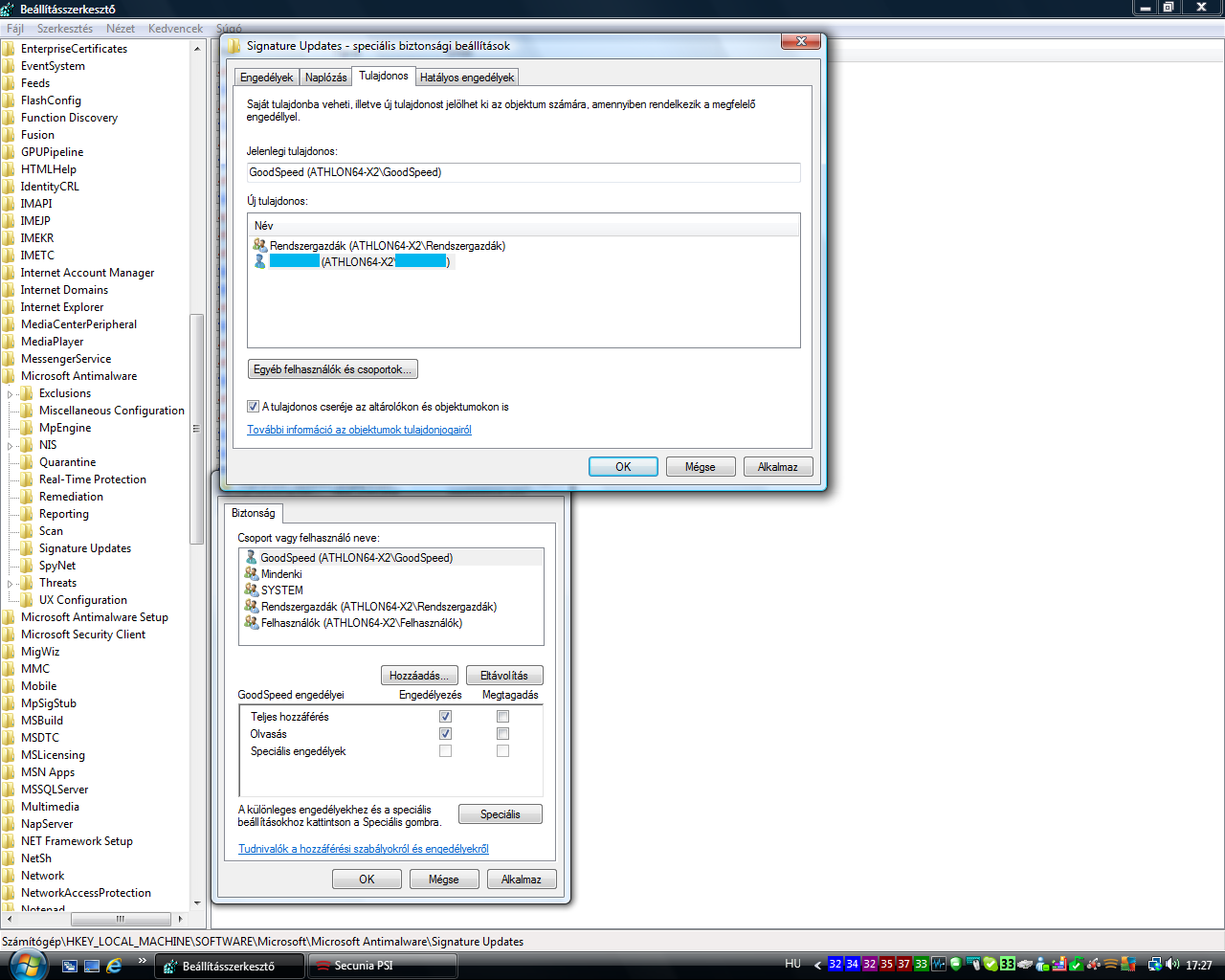Click the SpyNet folder icon
Image resolution: width=1225 pixels, height=980 pixels.
(27, 566)
